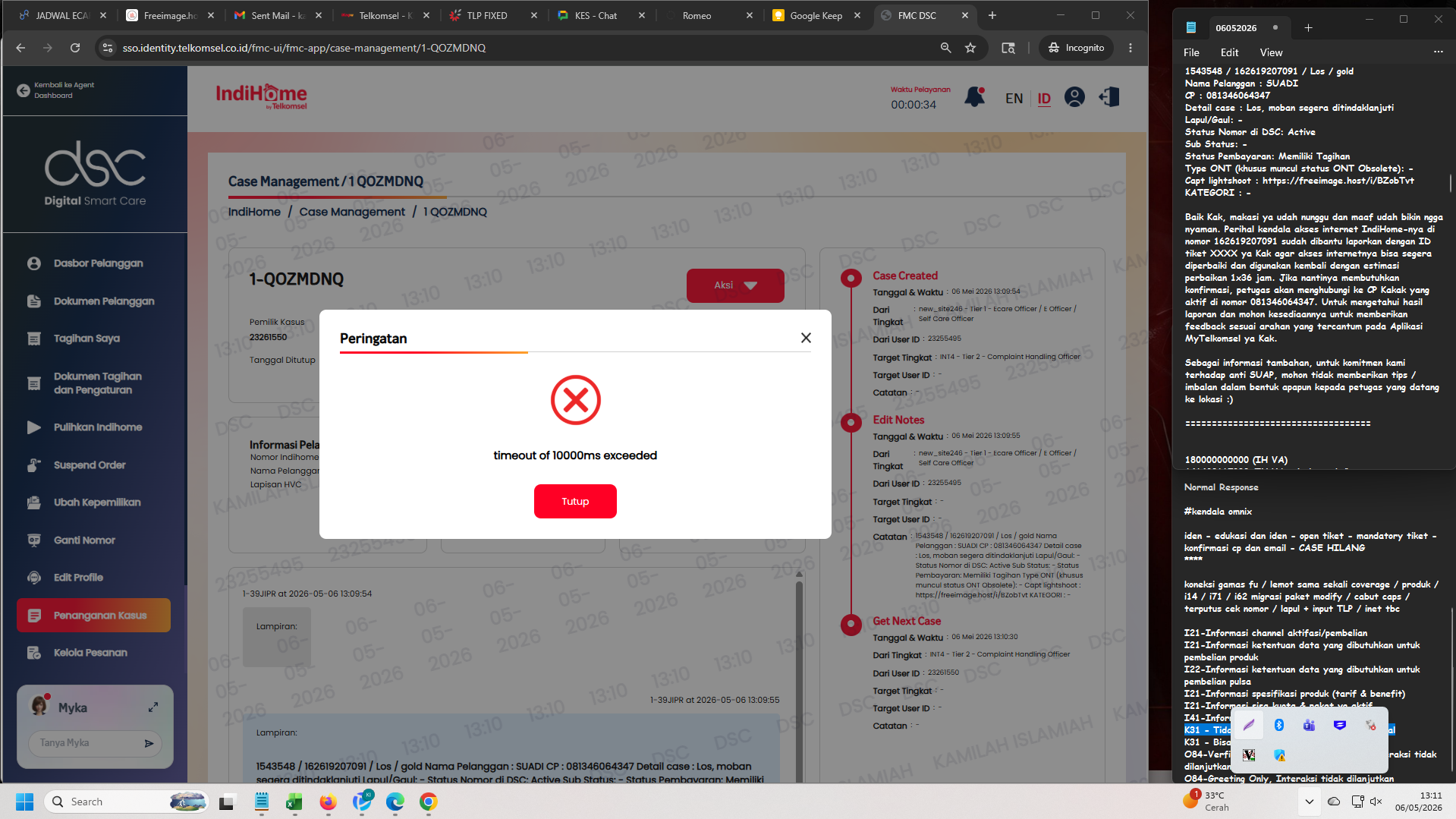
Task: Switch to the Google Keep tab
Action: coord(816,15)
